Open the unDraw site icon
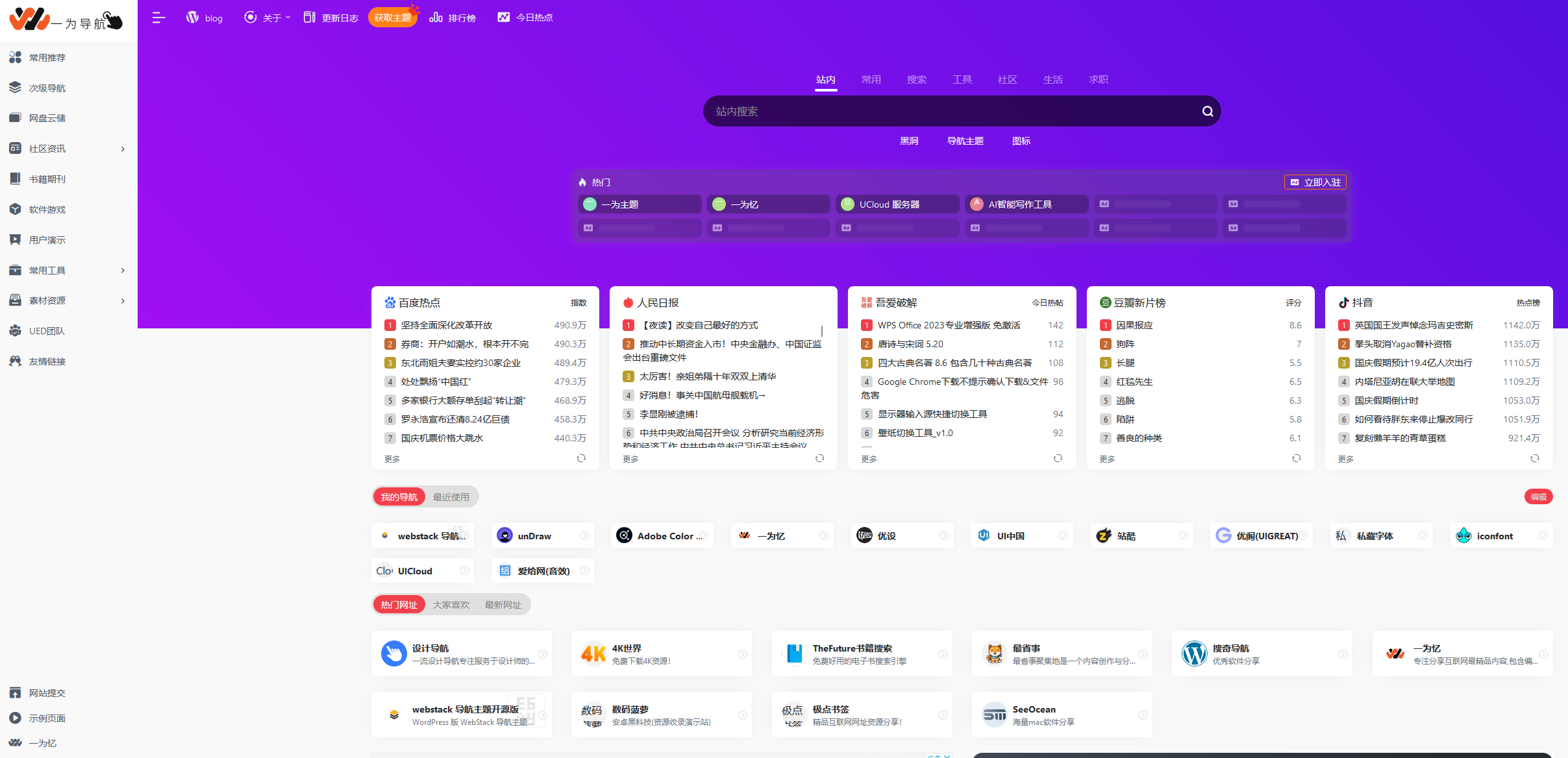 pos(504,535)
